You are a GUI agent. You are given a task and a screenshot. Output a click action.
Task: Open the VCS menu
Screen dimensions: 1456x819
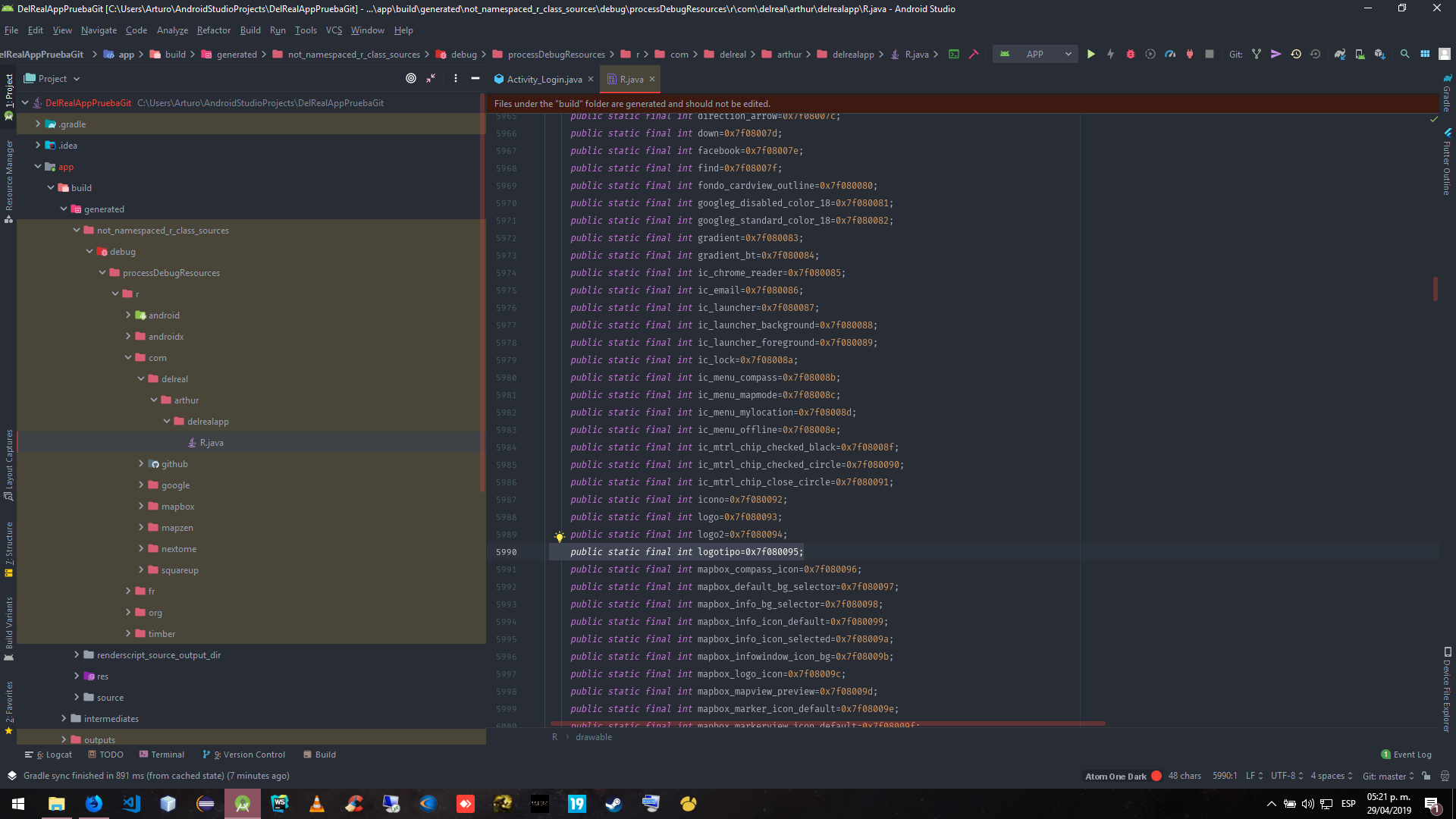334,30
